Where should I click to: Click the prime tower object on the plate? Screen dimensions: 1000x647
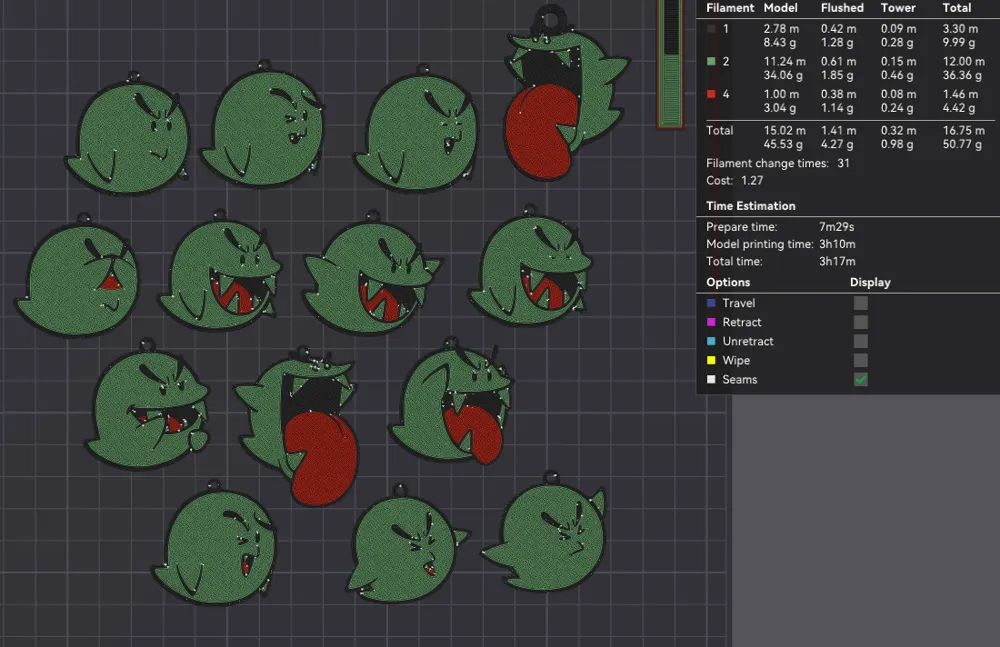(x=670, y=64)
